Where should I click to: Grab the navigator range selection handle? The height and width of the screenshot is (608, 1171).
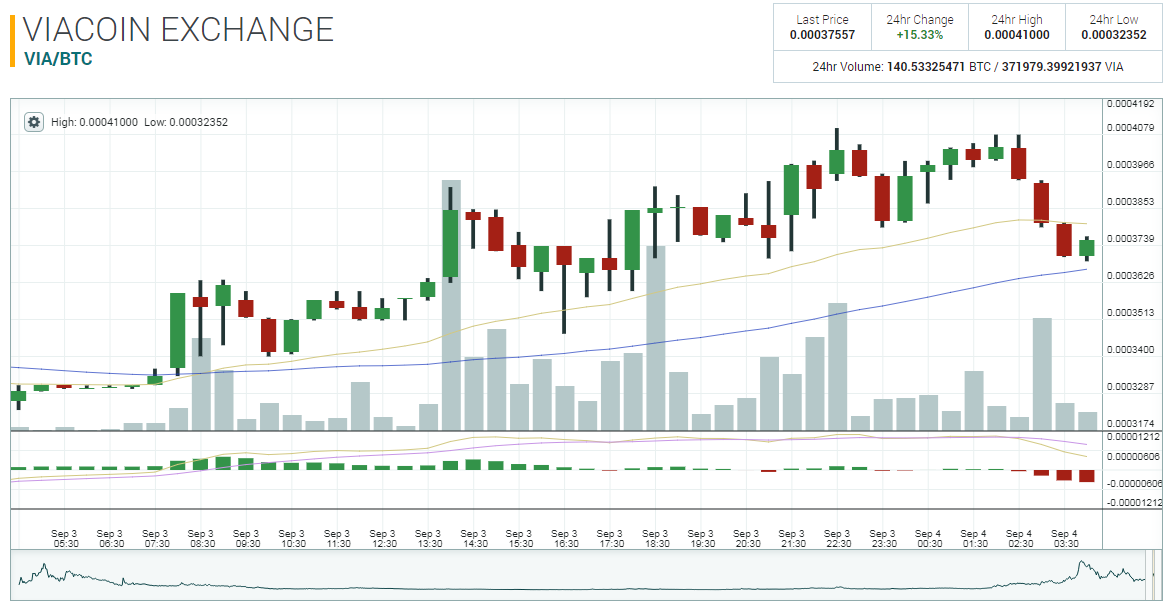(x=1149, y=575)
